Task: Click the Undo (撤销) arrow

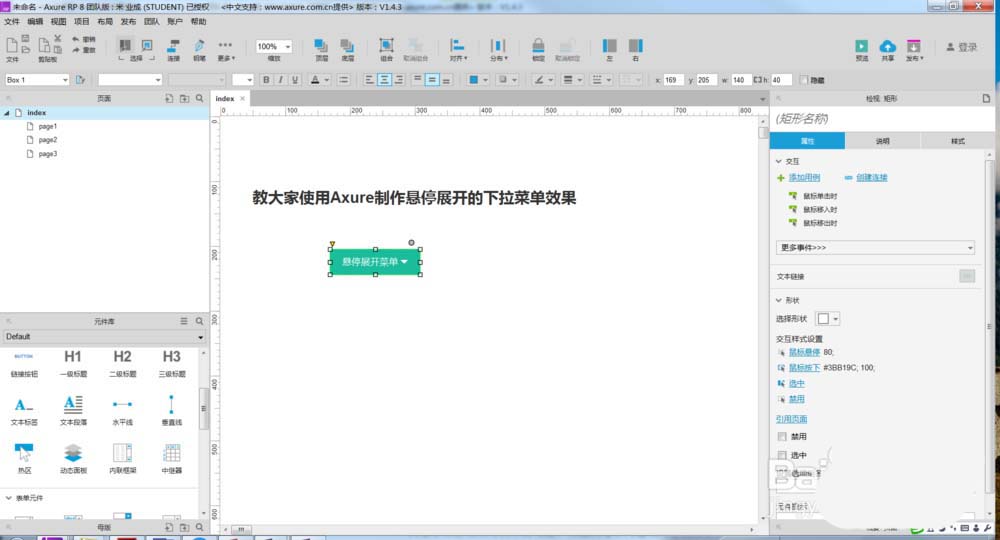Action: (75, 40)
